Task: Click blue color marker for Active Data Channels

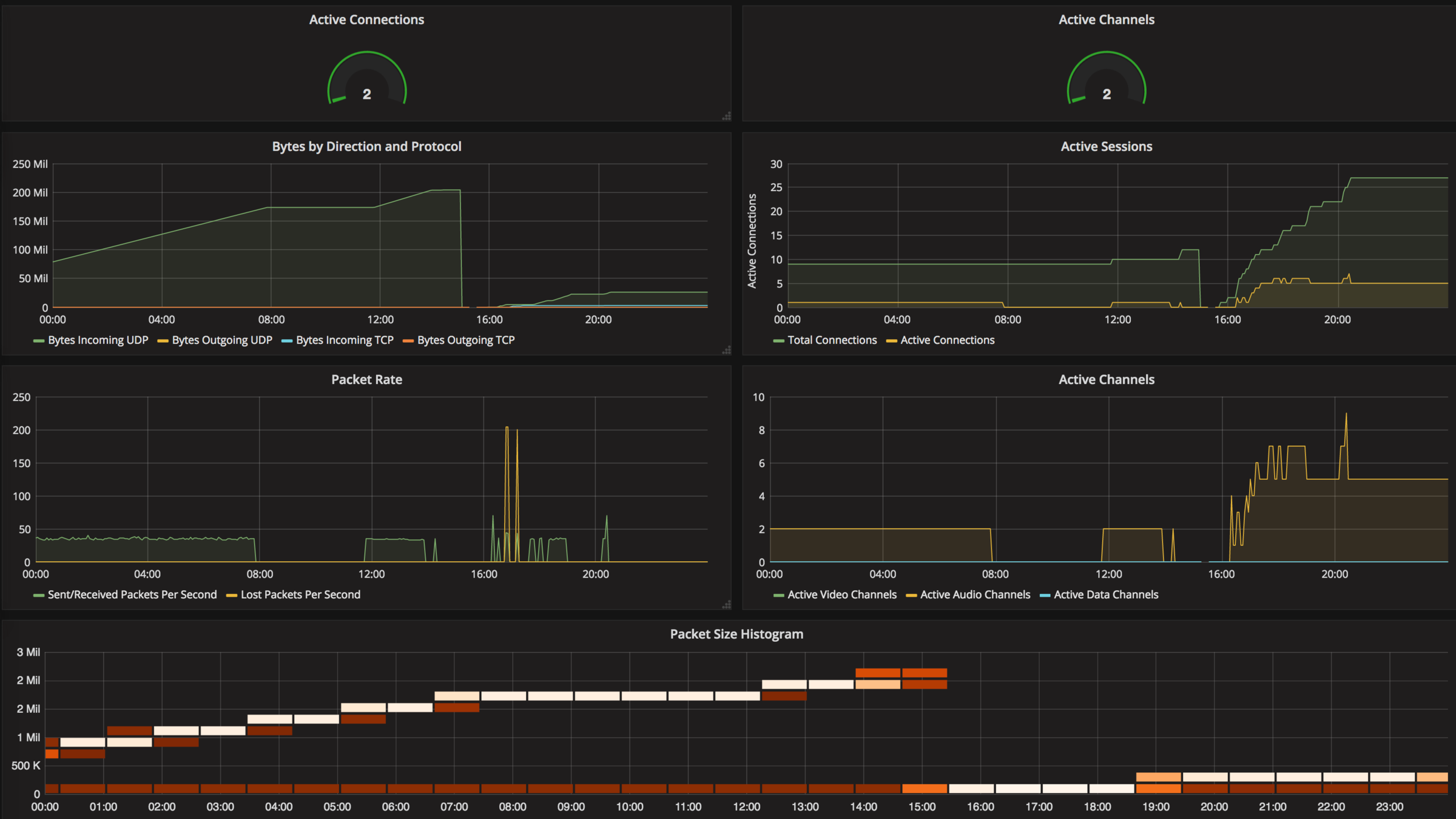Action: coord(1045,596)
